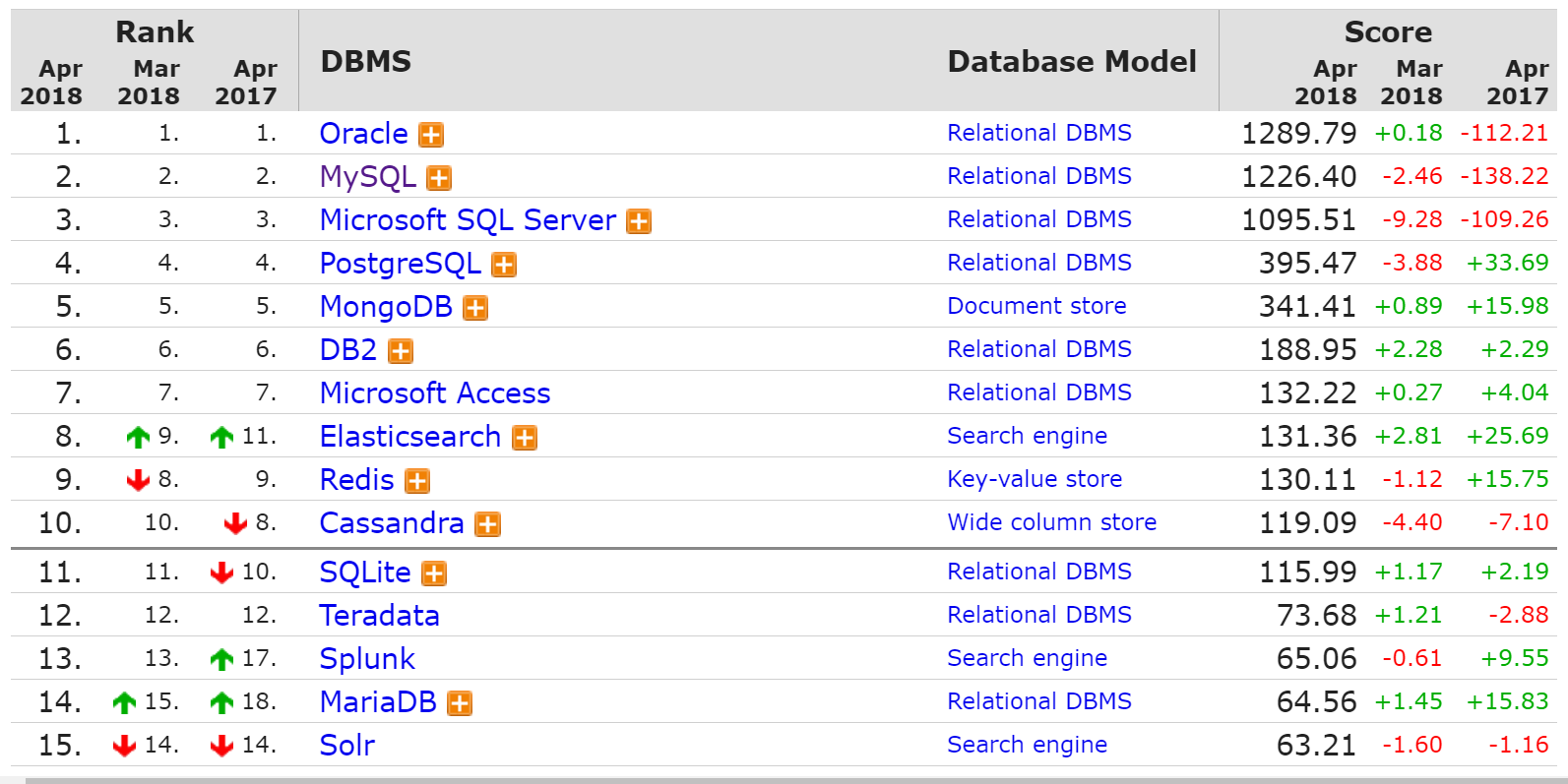Click the plus icon next to DB2
The width and height of the screenshot is (1568, 784).
pyautogui.click(x=401, y=351)
